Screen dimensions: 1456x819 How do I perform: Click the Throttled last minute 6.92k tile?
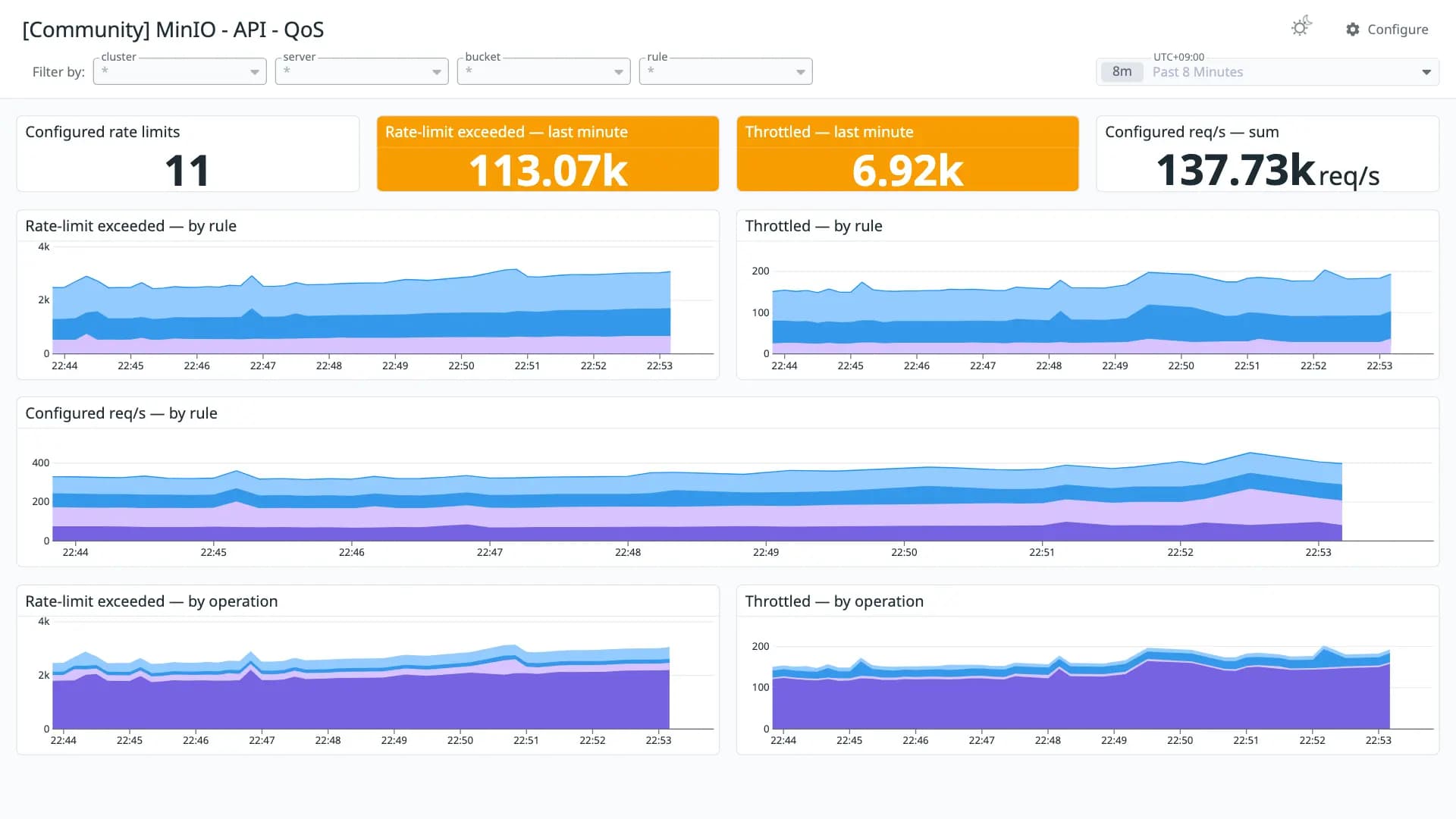pyautogui.click(x=908, y=153)
